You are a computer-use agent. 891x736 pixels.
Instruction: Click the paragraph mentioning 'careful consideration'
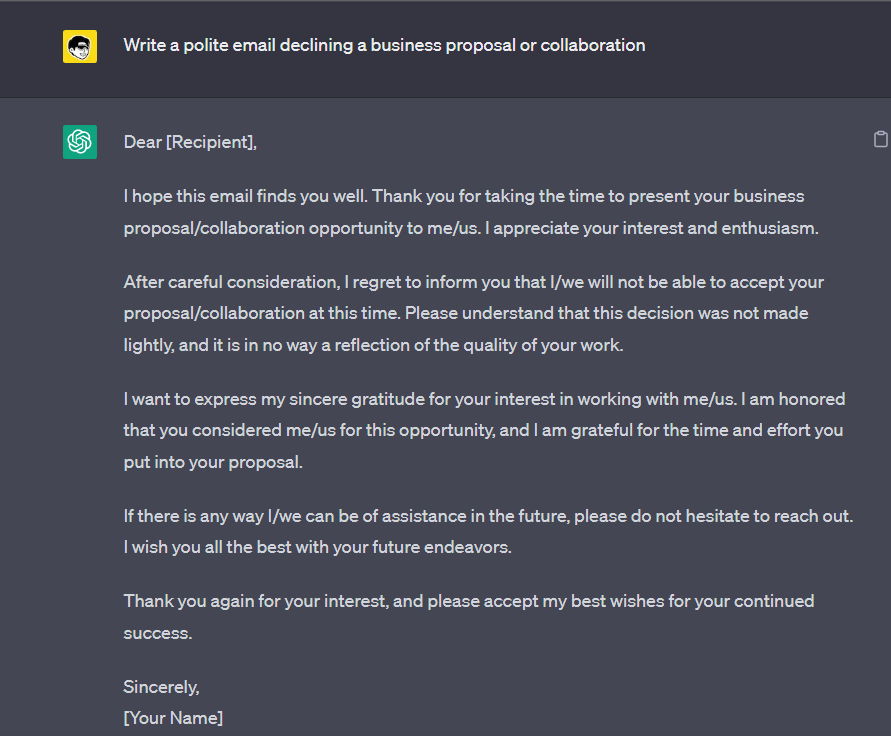(x=470, y=312)
